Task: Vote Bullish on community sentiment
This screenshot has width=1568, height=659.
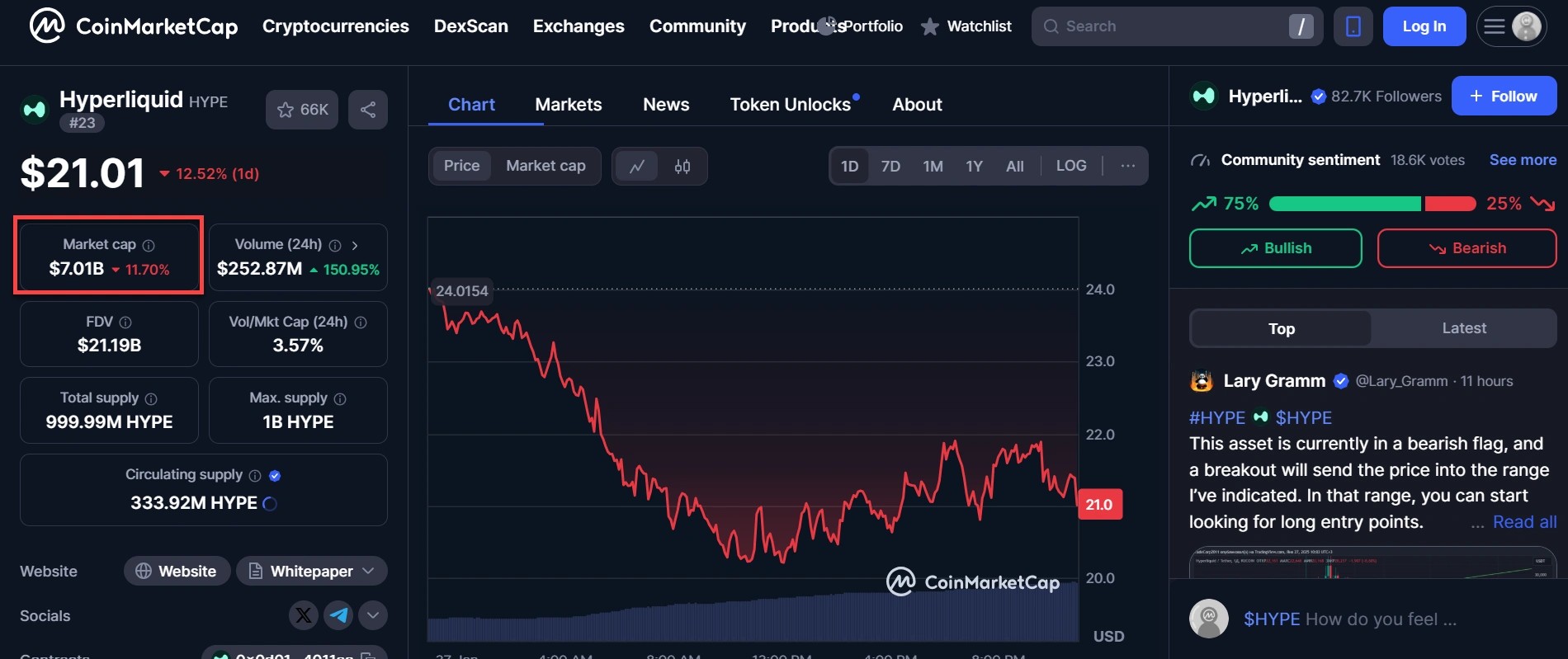Action: (x=1275, y=248)
